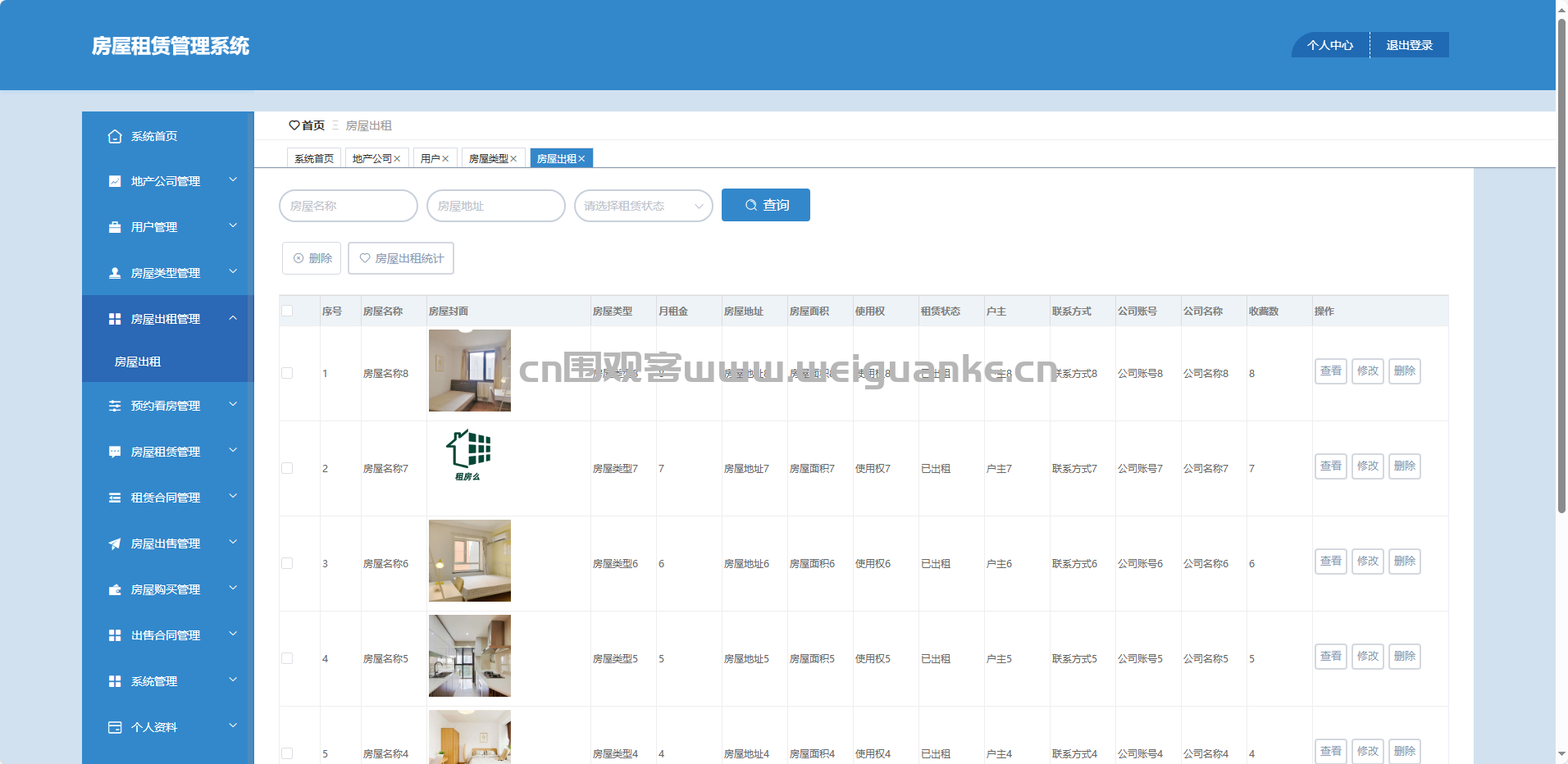The width and height of the screenshot is (1568, 764).
Task: Open logo thumbnail of 房屋名称7
Action: (470, 456)
